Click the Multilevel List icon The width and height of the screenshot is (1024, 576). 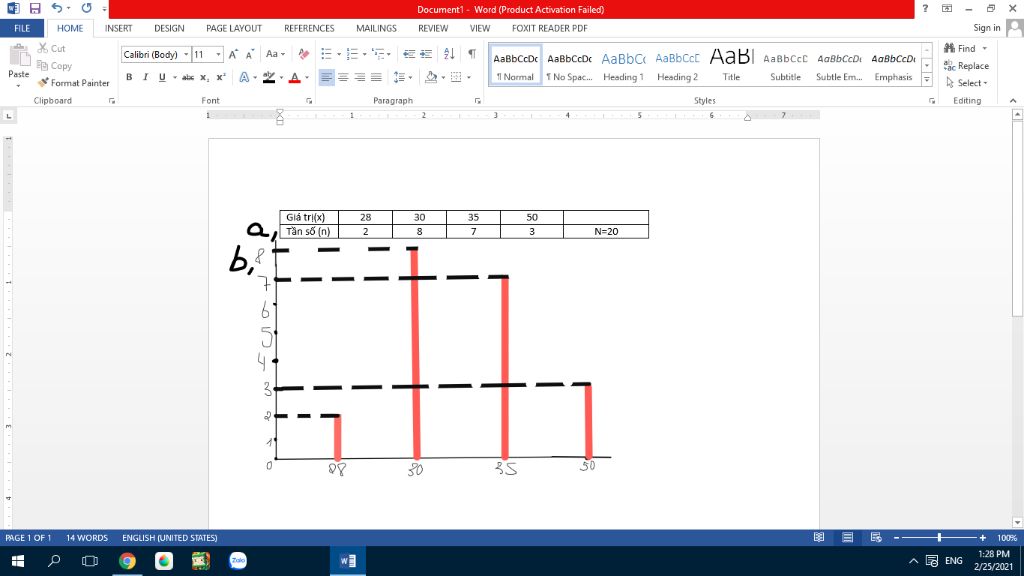click(379, 54)
